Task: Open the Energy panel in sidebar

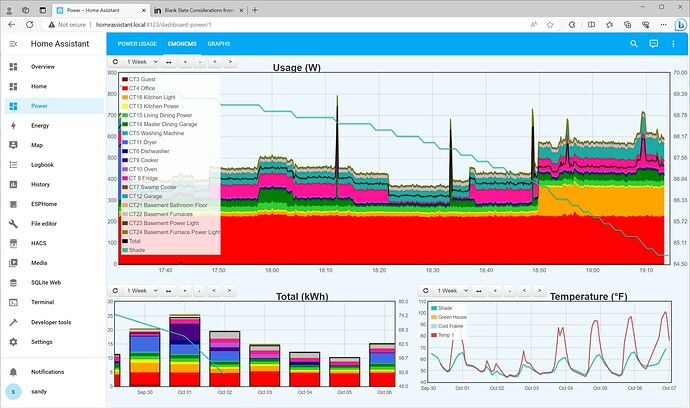Action: (54, 125)
